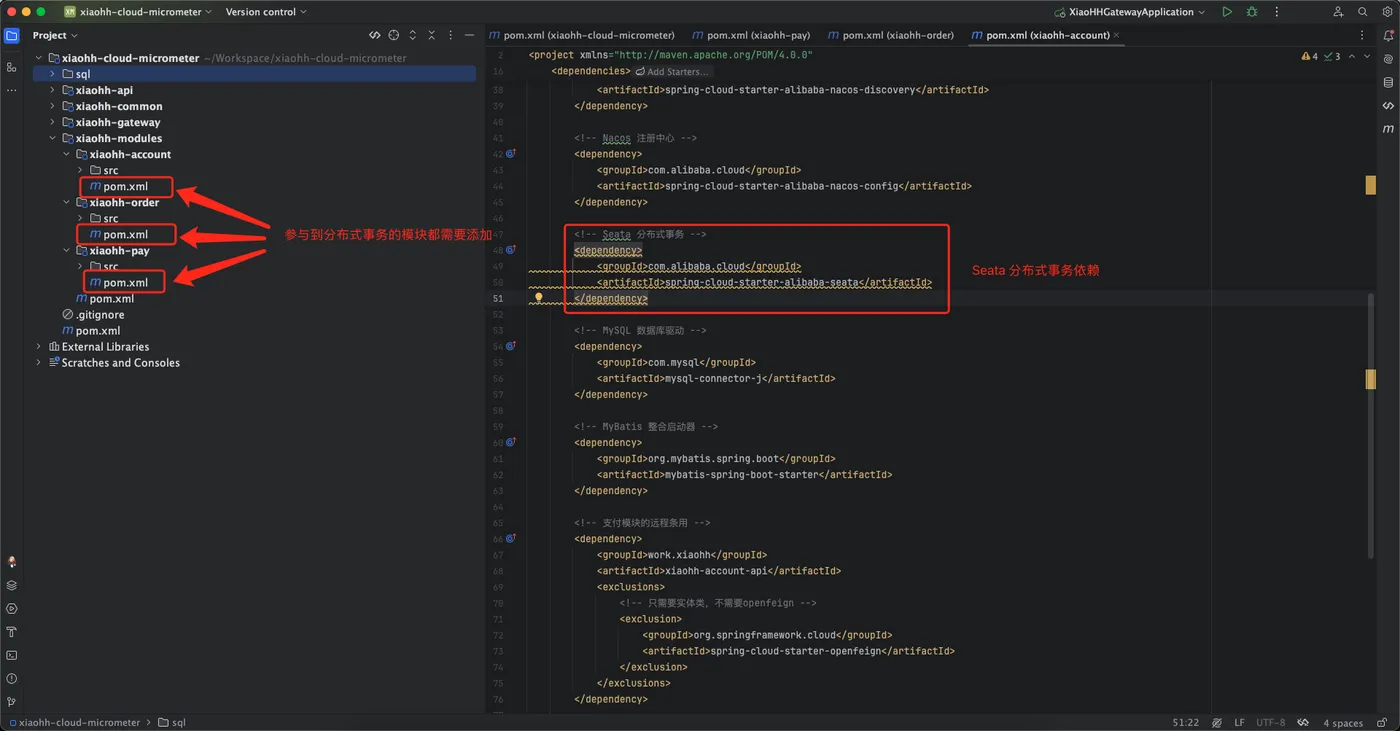Image resolution: width=1400 pixels, height=731 pixels.
Task: Click UTF-8 encoding in status bar
Action: (1270, 722)
